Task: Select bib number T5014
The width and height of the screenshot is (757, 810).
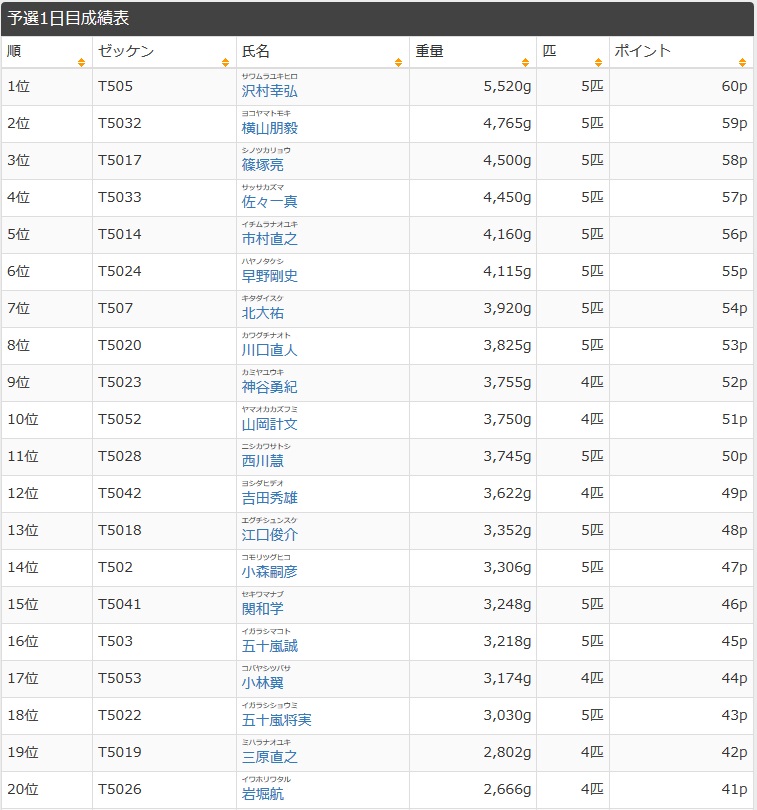Action: coord(119,235)
